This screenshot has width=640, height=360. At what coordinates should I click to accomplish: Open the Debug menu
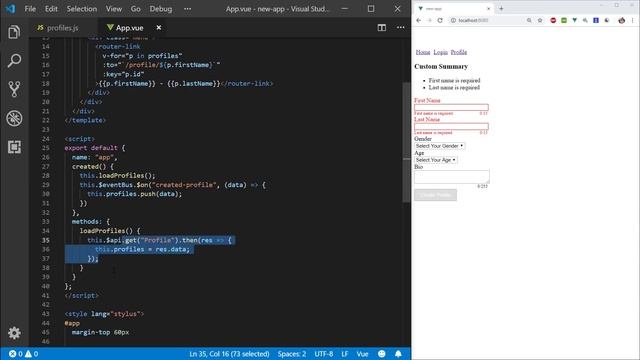[160, 9]
